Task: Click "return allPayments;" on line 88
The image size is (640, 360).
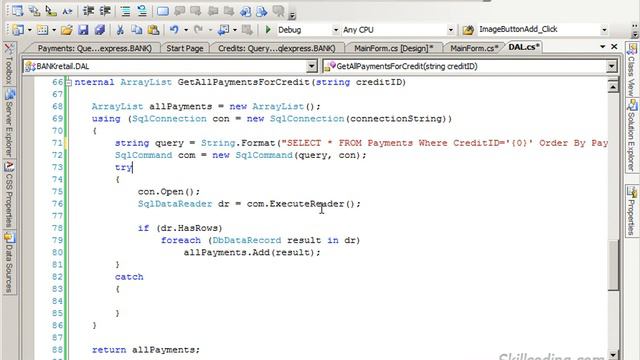Action: [146, 350]
